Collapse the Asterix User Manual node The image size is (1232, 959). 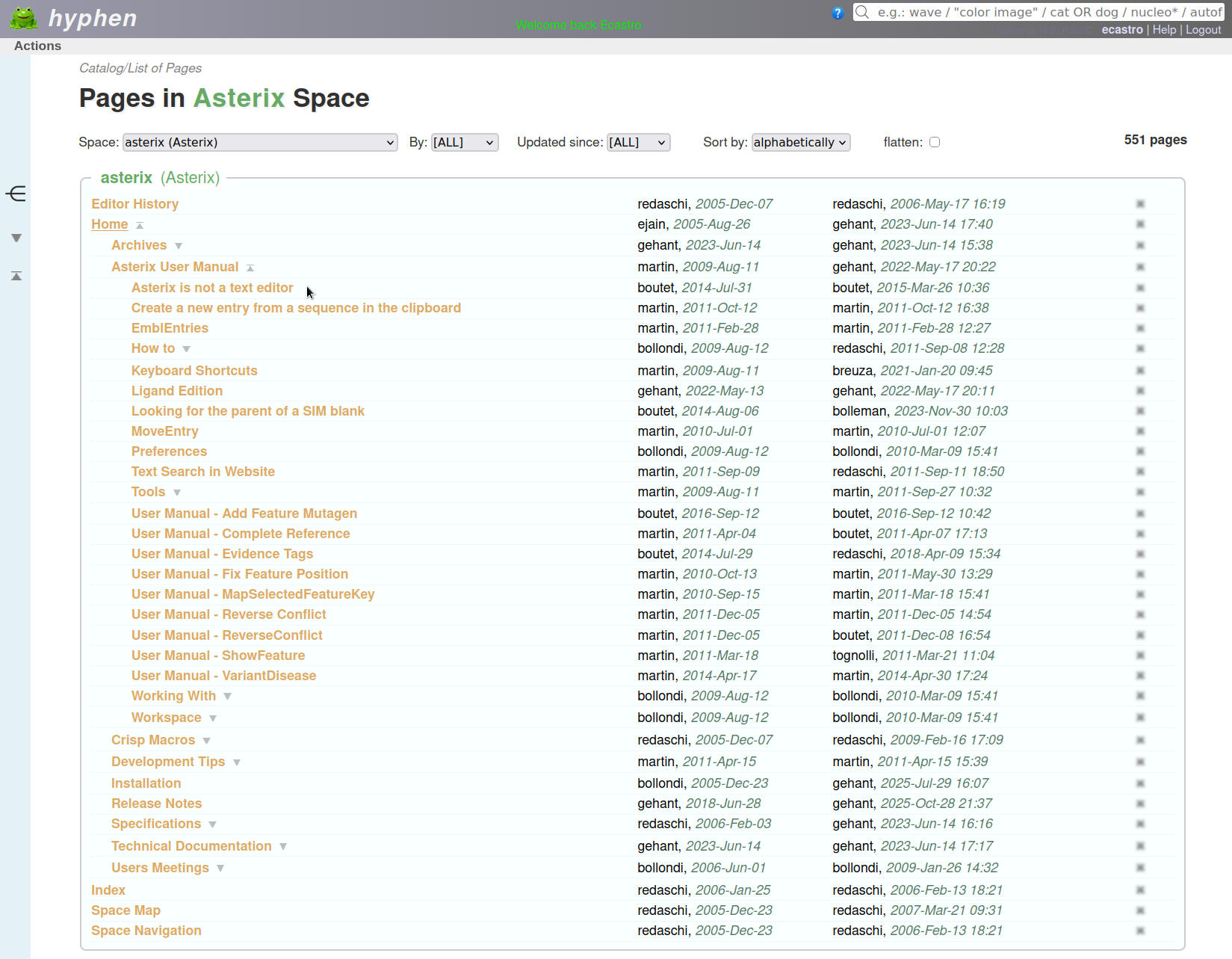tap(250, 268)
